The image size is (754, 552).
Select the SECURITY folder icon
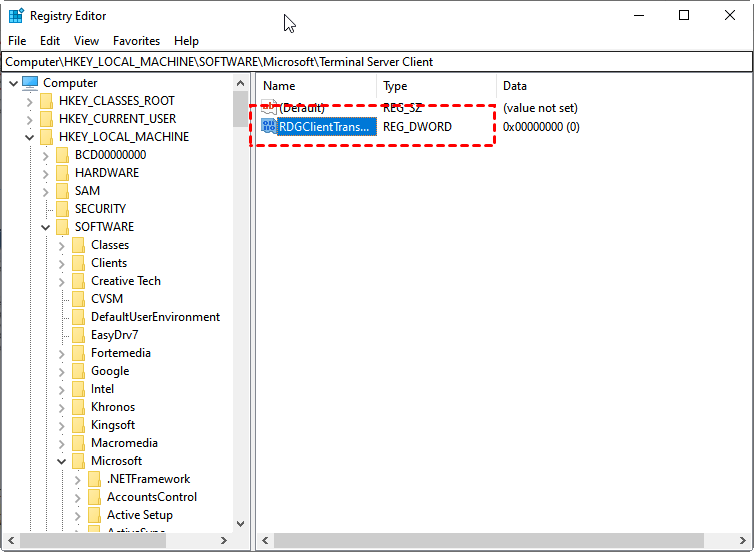click(63, 209)
